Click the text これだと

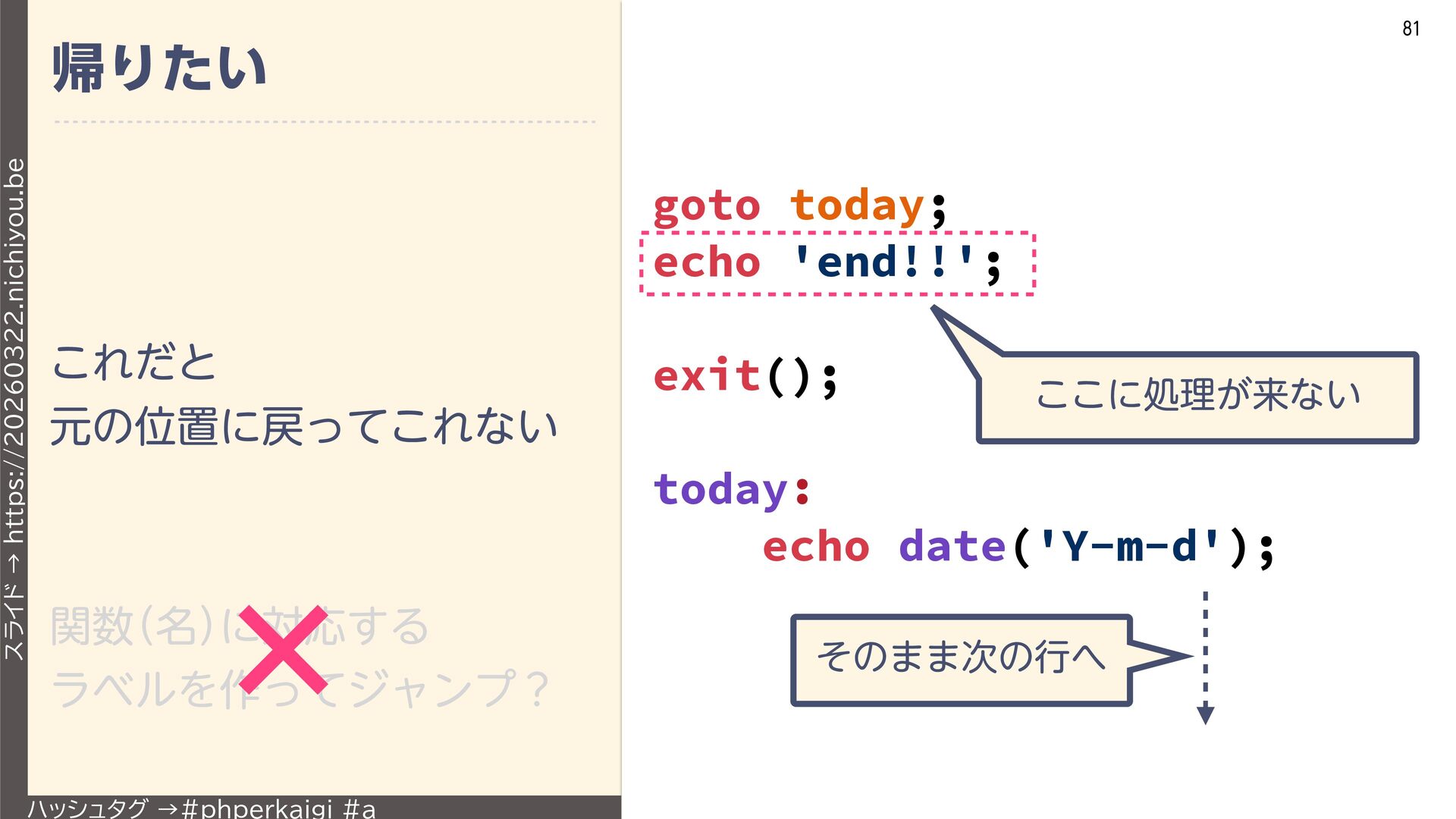(134, 362)
